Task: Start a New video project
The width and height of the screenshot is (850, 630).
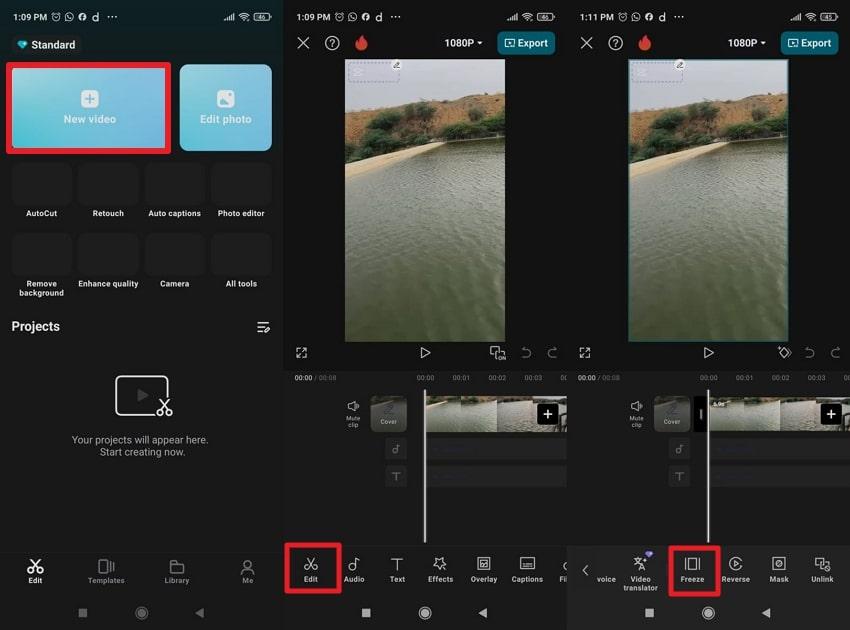Action: point(88,107)
